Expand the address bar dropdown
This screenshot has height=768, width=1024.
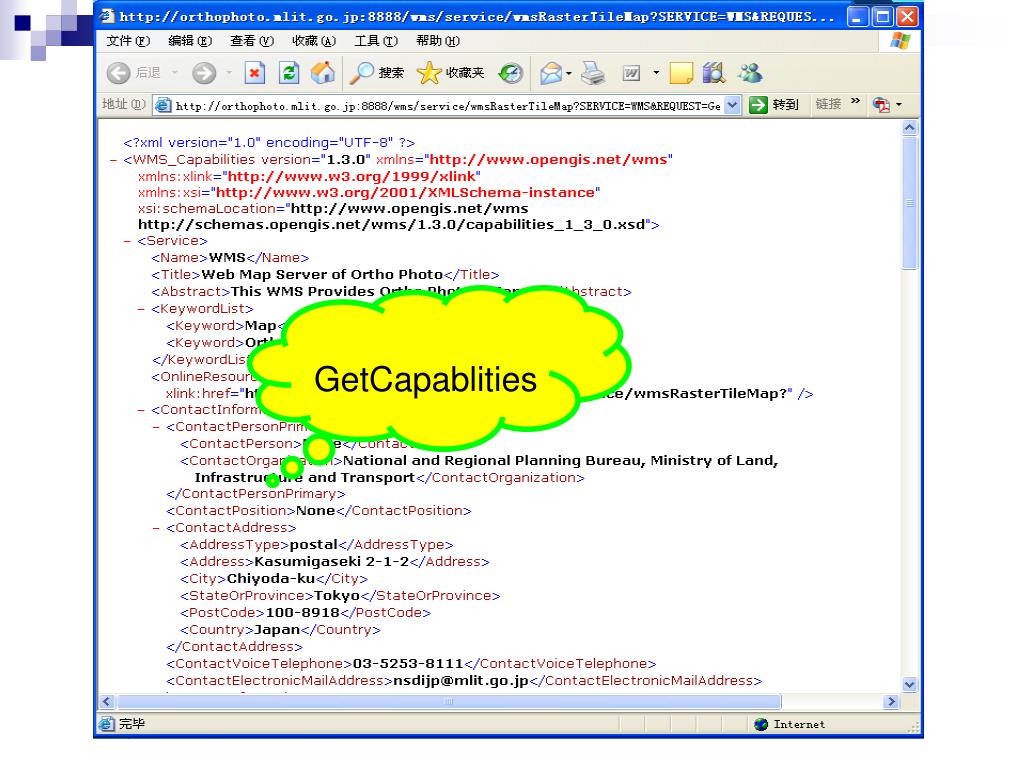click(733, 105)
